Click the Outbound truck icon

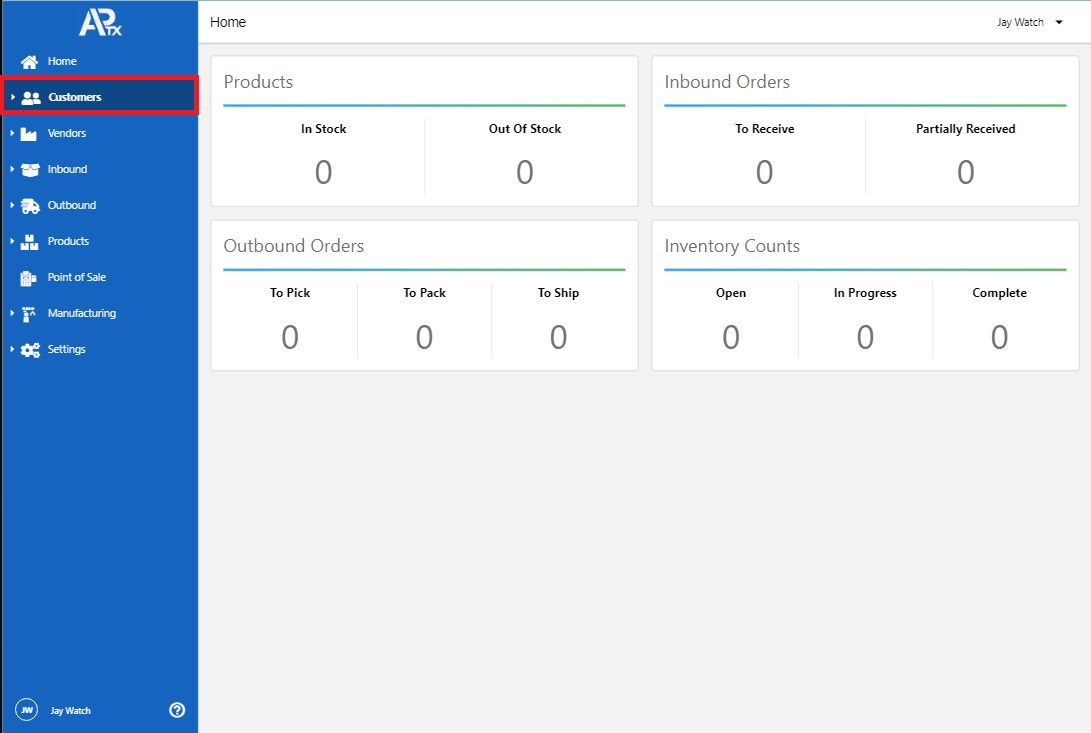click(29, 206)
